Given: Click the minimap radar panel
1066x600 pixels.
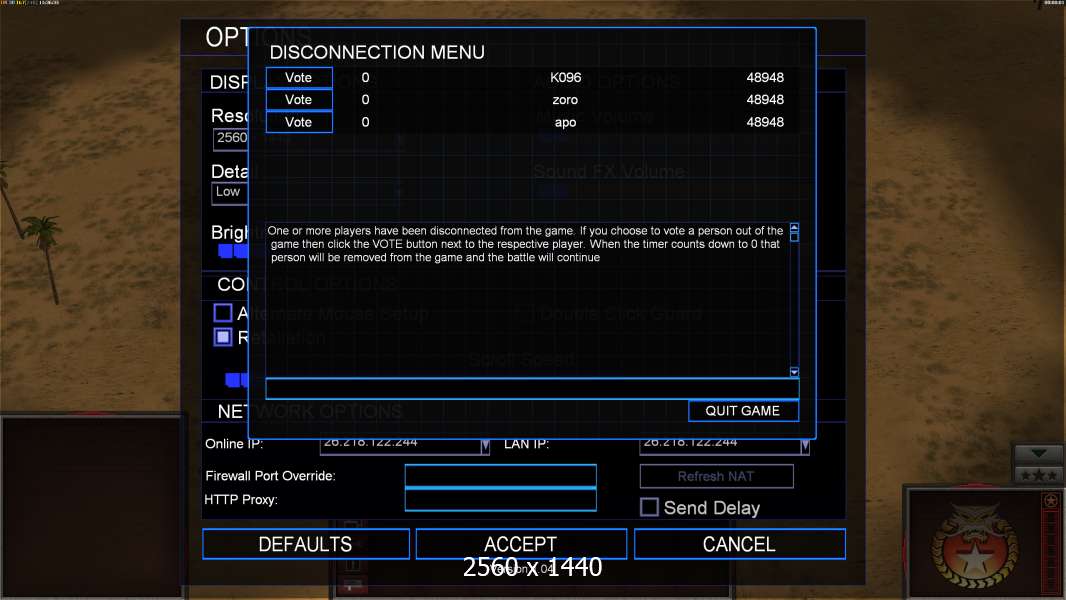Looking at the screenshot, I should pyautogui.click(x=92, y=508).
